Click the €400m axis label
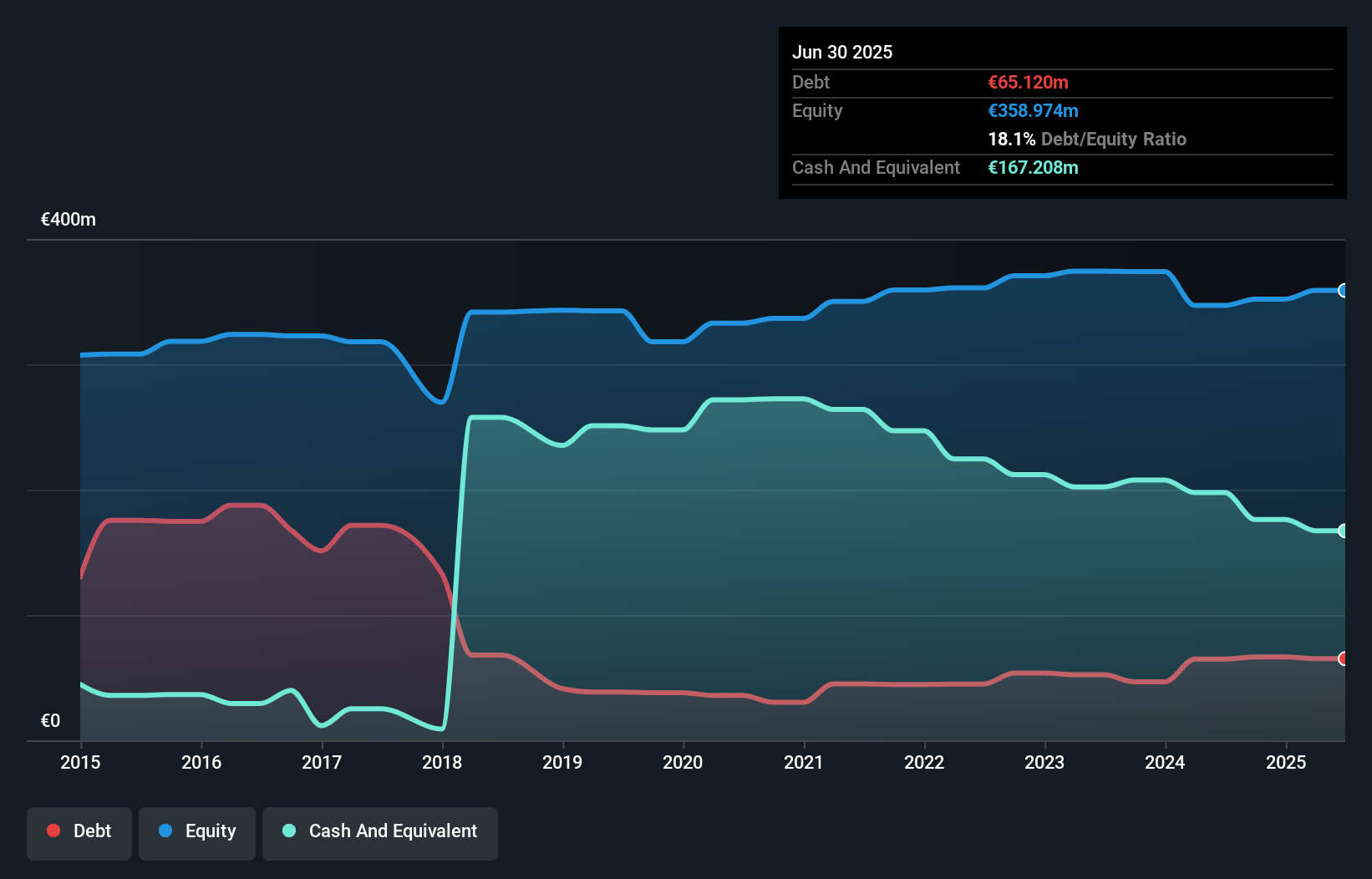The image size is (1372, 879). click(x=67, y=219)
